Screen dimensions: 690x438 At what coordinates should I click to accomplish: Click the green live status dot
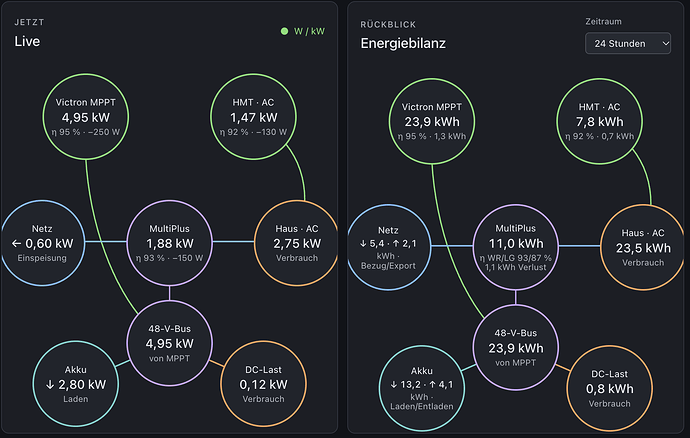click(284, 31)
